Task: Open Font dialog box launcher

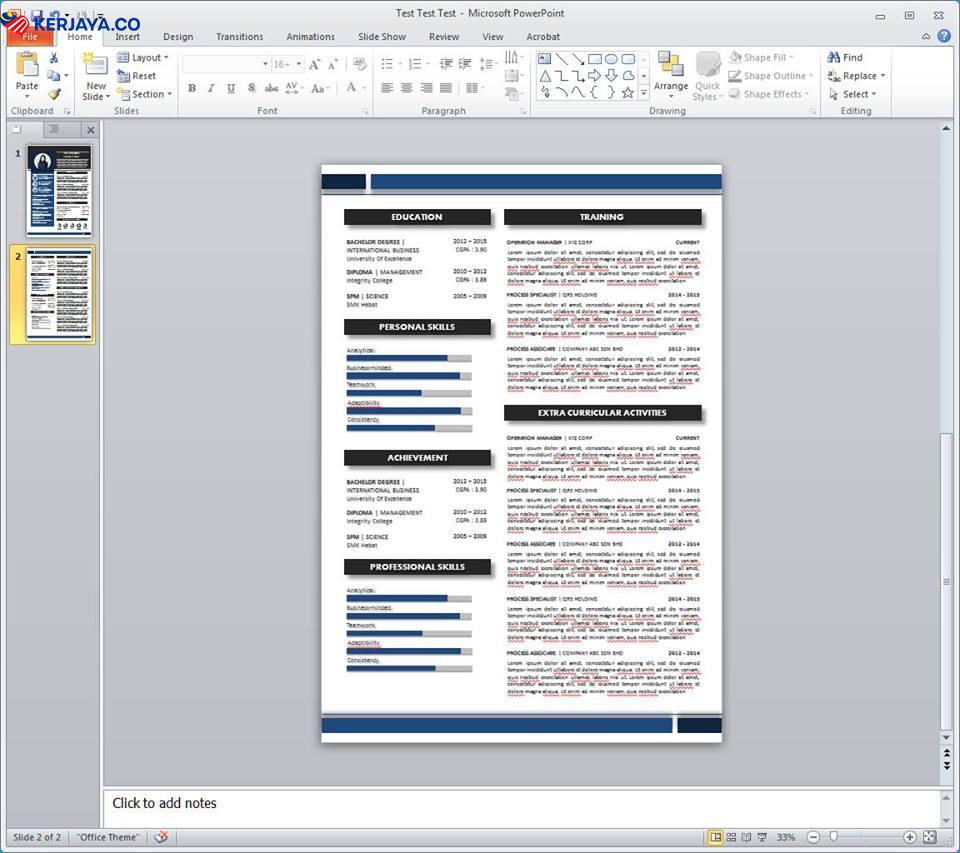Action: 365,111
